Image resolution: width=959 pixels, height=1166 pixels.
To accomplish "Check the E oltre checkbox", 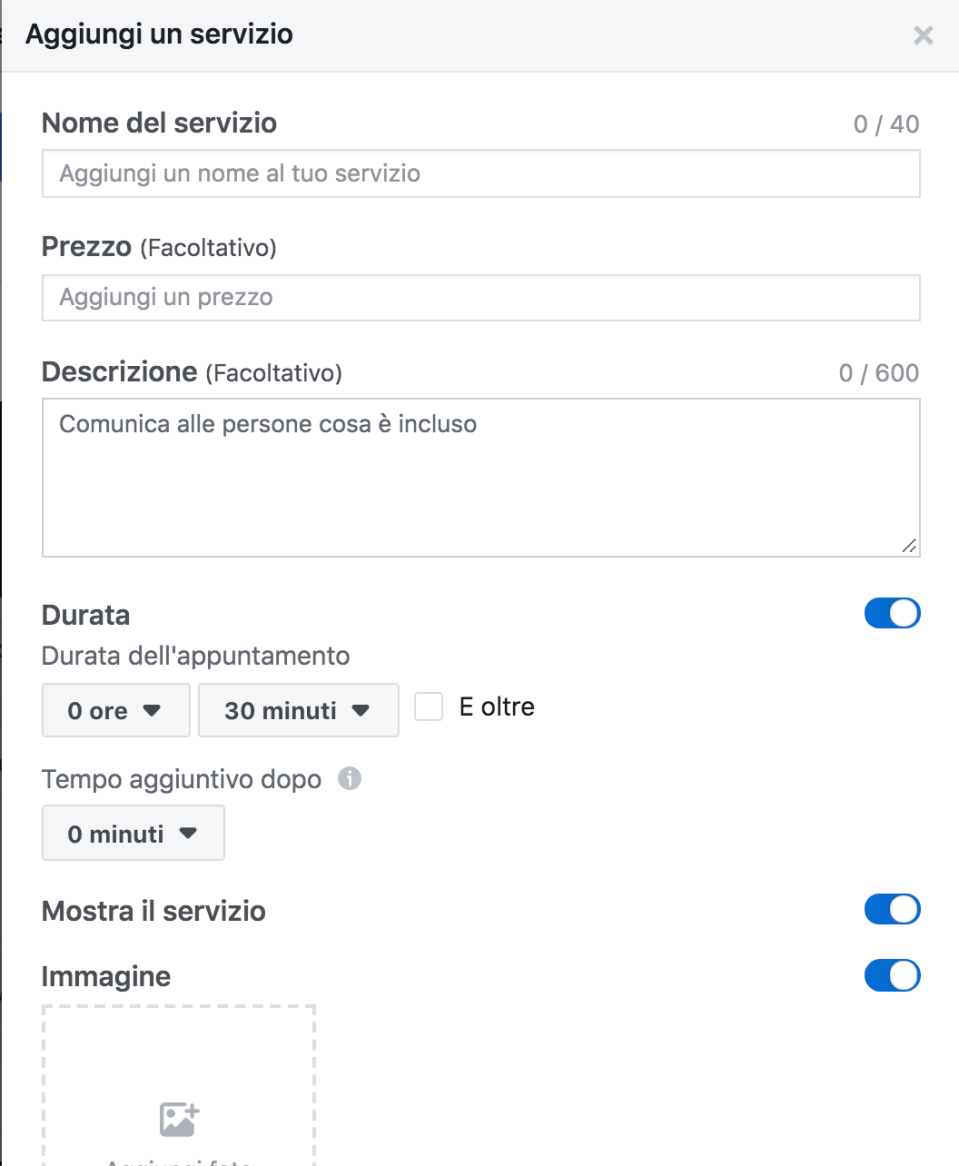I will point(428,706).
